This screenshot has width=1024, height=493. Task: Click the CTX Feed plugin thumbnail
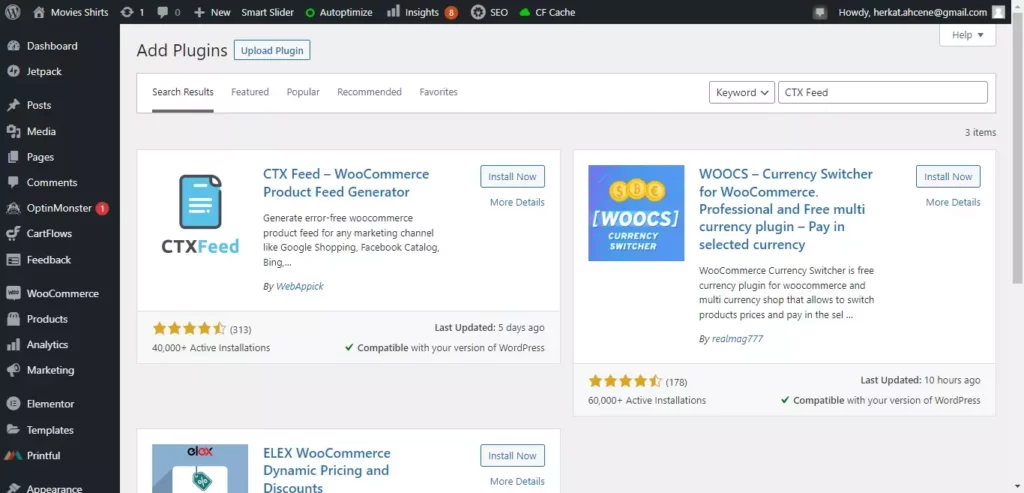200,213
